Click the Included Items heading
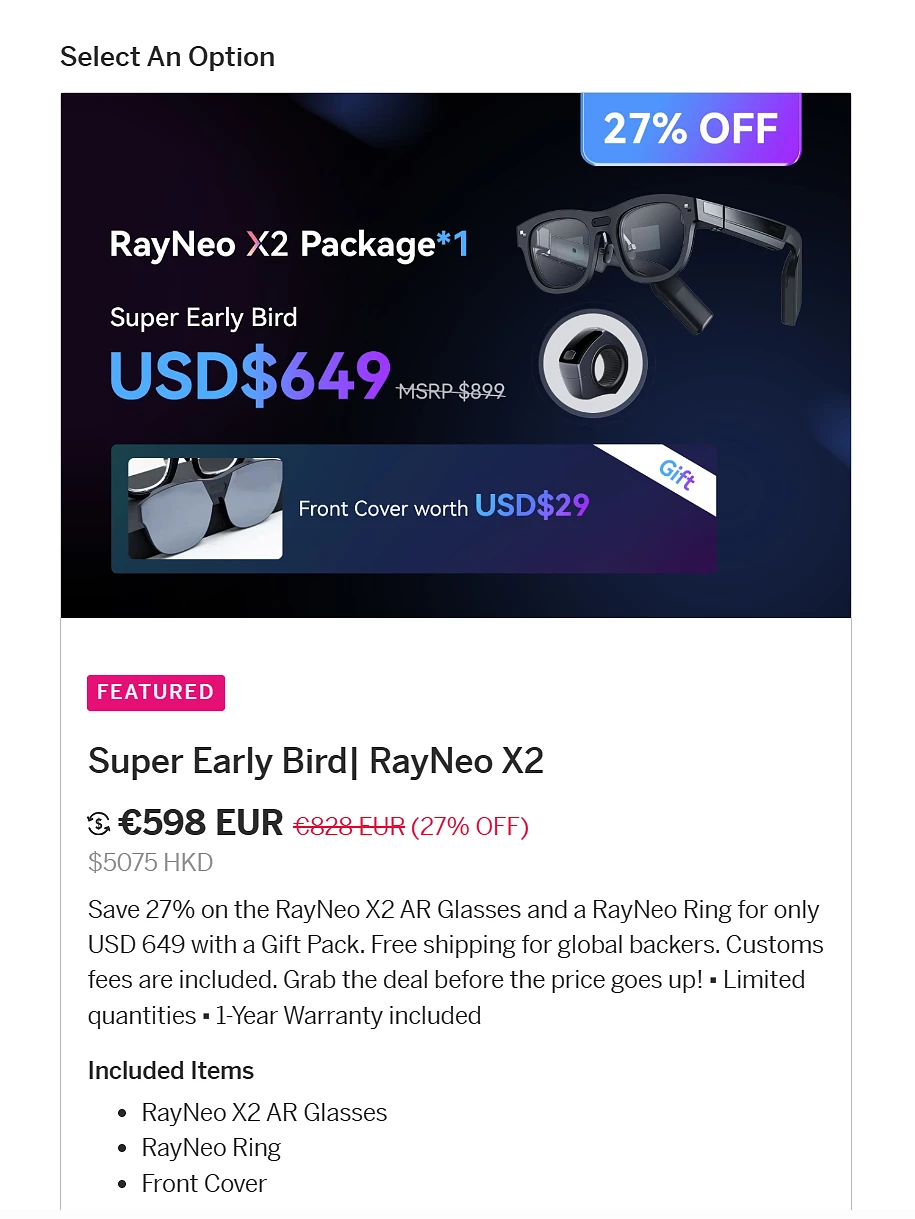This screenshot has width=915, height=1219. click(171, 1070)
